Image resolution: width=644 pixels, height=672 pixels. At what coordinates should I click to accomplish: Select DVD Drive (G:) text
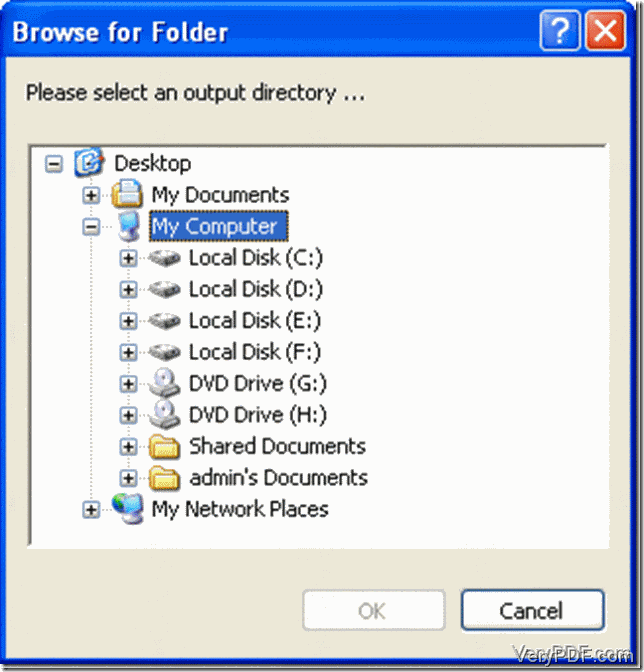pos(258,384)
